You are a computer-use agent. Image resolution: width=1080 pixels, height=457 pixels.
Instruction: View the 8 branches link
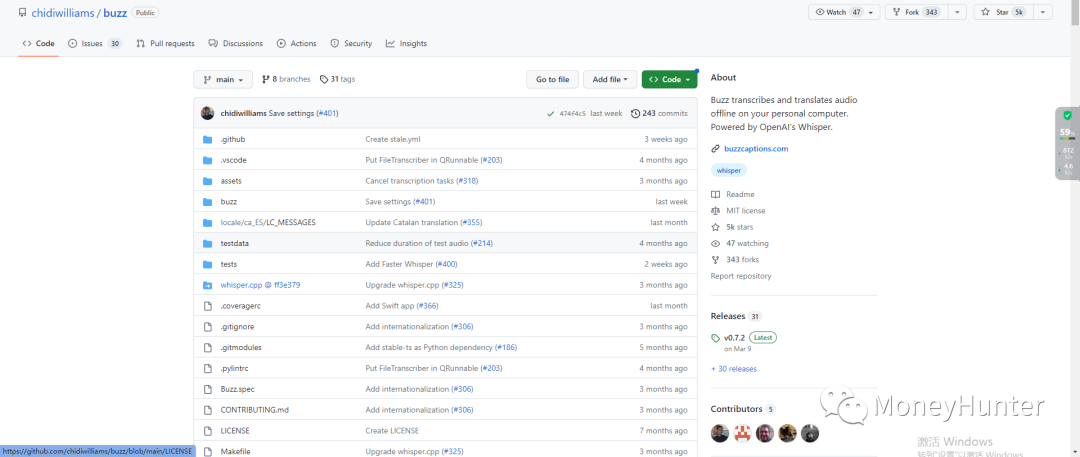pyautogui.click(x=287, y=79)
